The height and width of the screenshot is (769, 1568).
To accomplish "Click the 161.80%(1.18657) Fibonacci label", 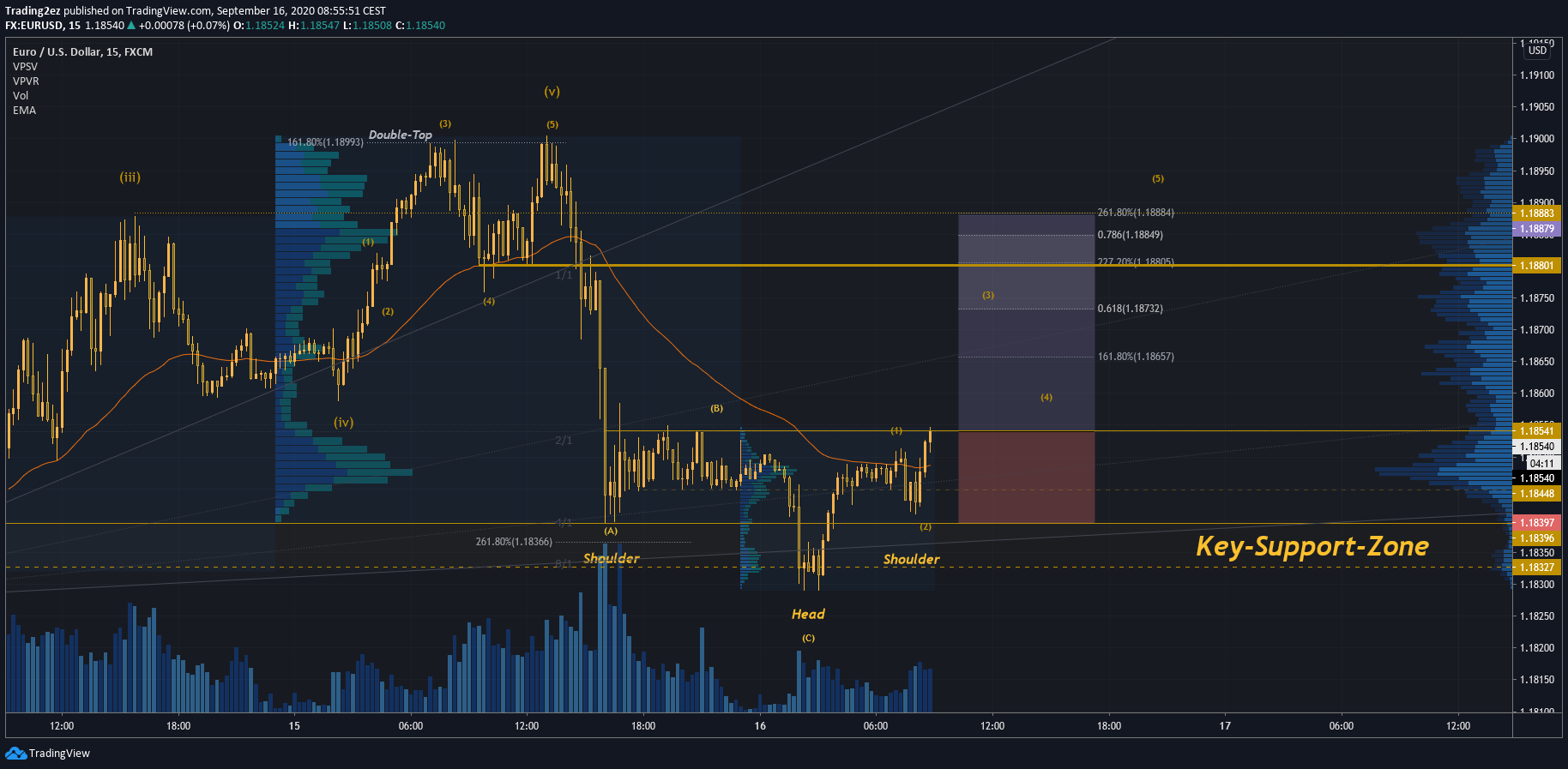I will point(1136,357).
